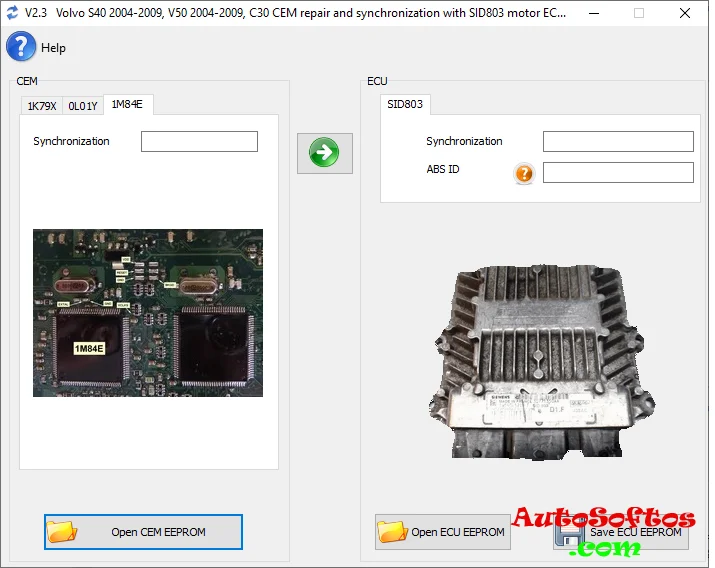Minimize the application window
Viewport: 715px width, 568px height.
point(593,13)
